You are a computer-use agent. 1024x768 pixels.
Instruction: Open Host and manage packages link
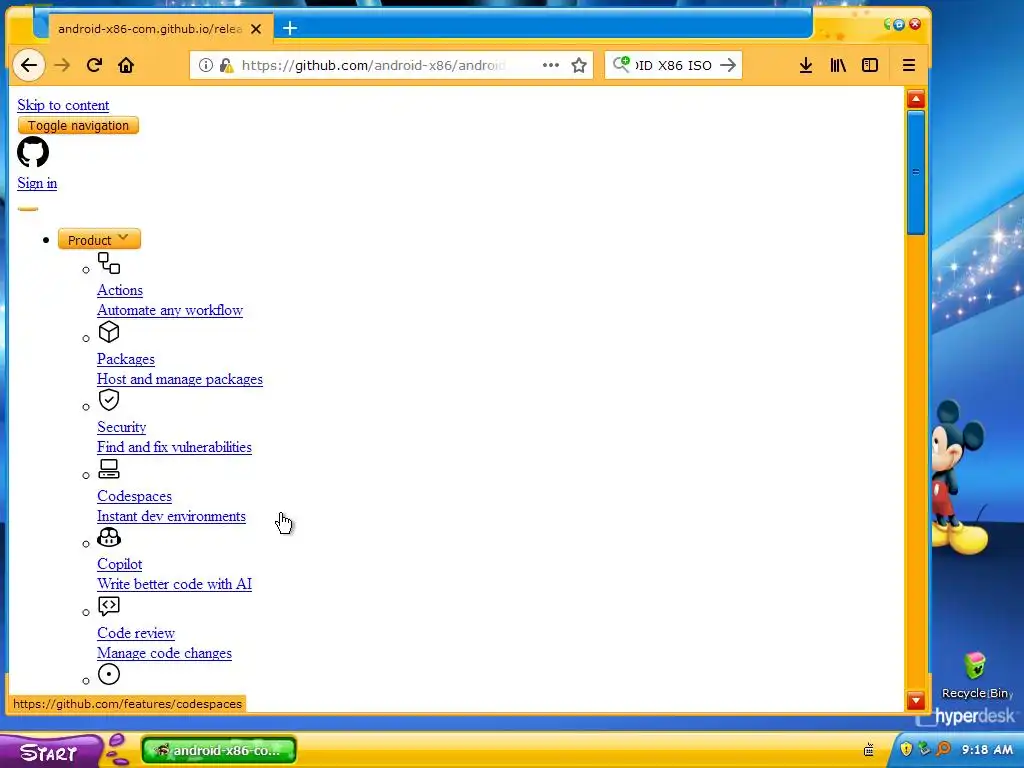(x=180, y=379)
